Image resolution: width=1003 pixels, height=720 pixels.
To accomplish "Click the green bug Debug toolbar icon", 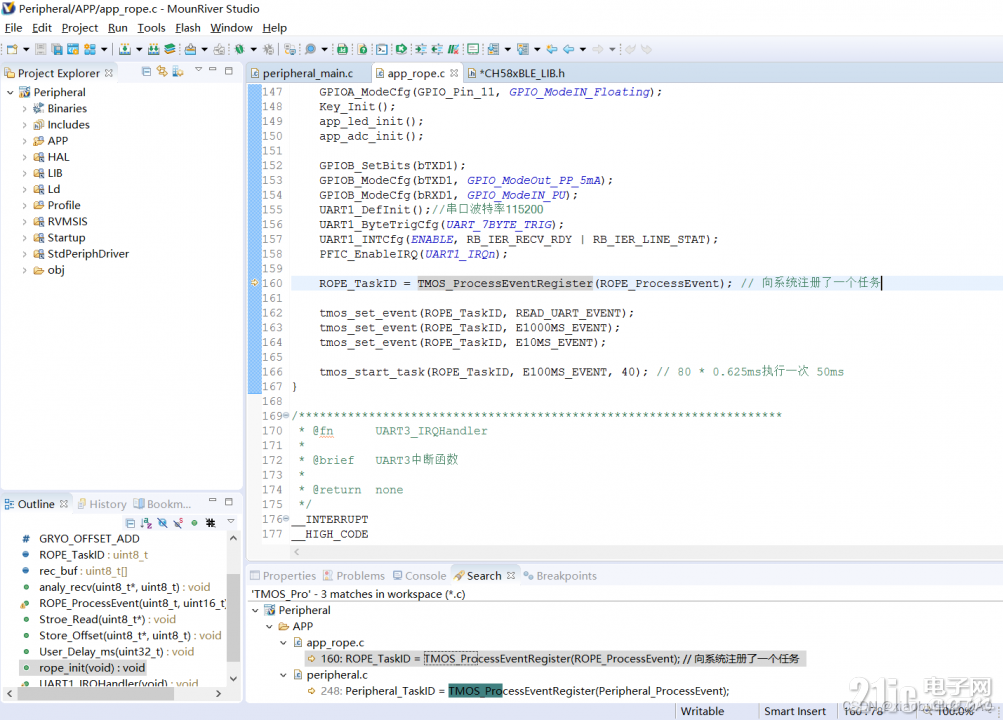I will point(239,49).
